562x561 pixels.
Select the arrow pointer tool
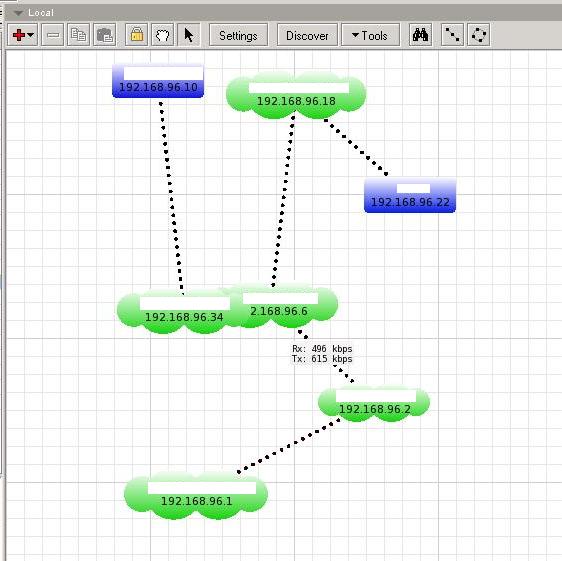(189, 35)
